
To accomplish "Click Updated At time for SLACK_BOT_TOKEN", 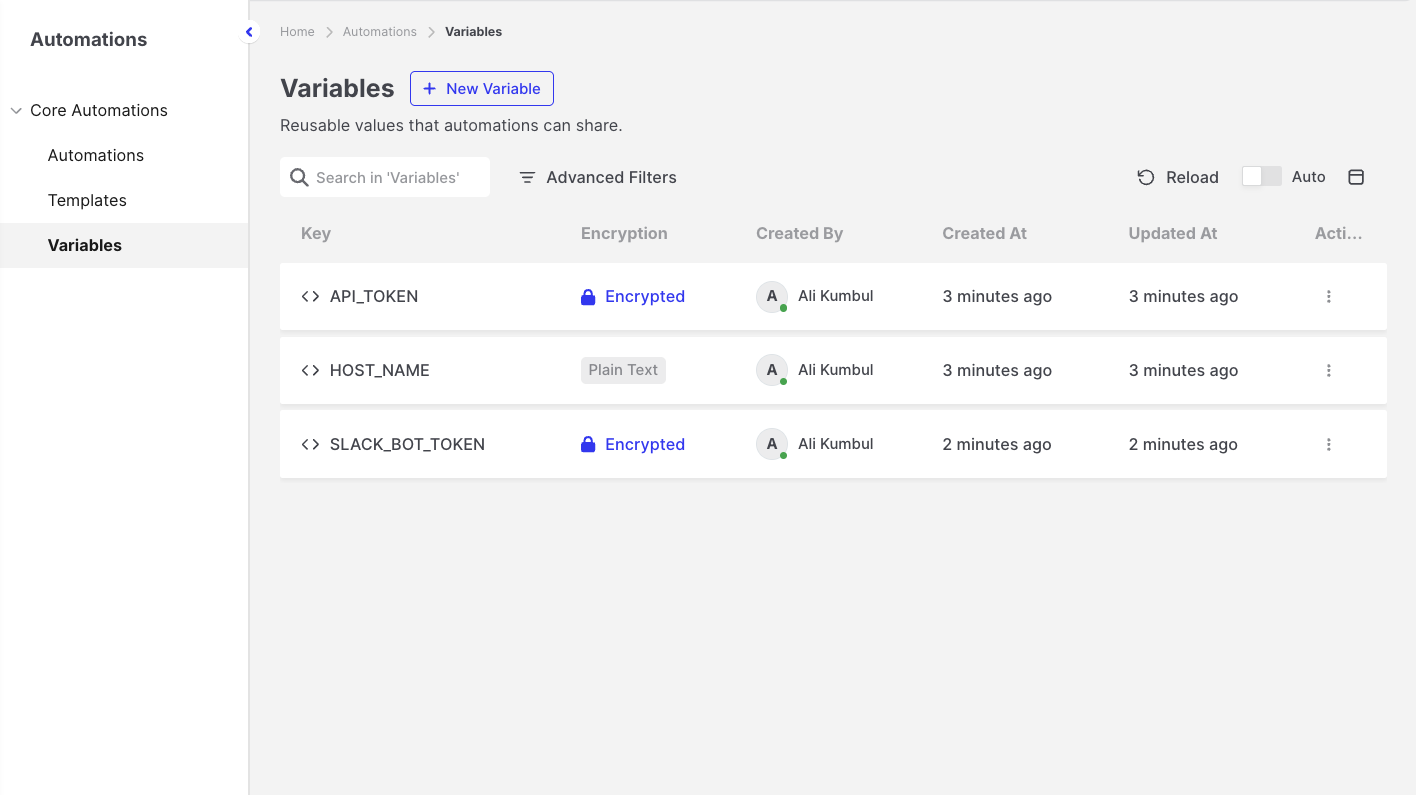I will click(1183, 444).
